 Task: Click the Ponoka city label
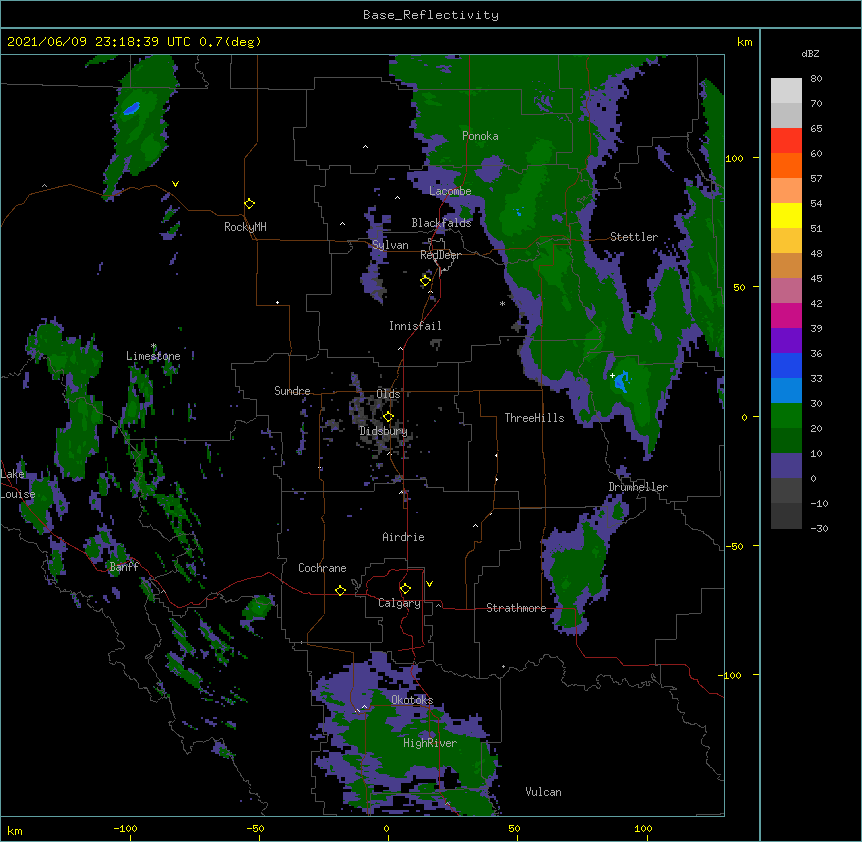tap(480, 136)
